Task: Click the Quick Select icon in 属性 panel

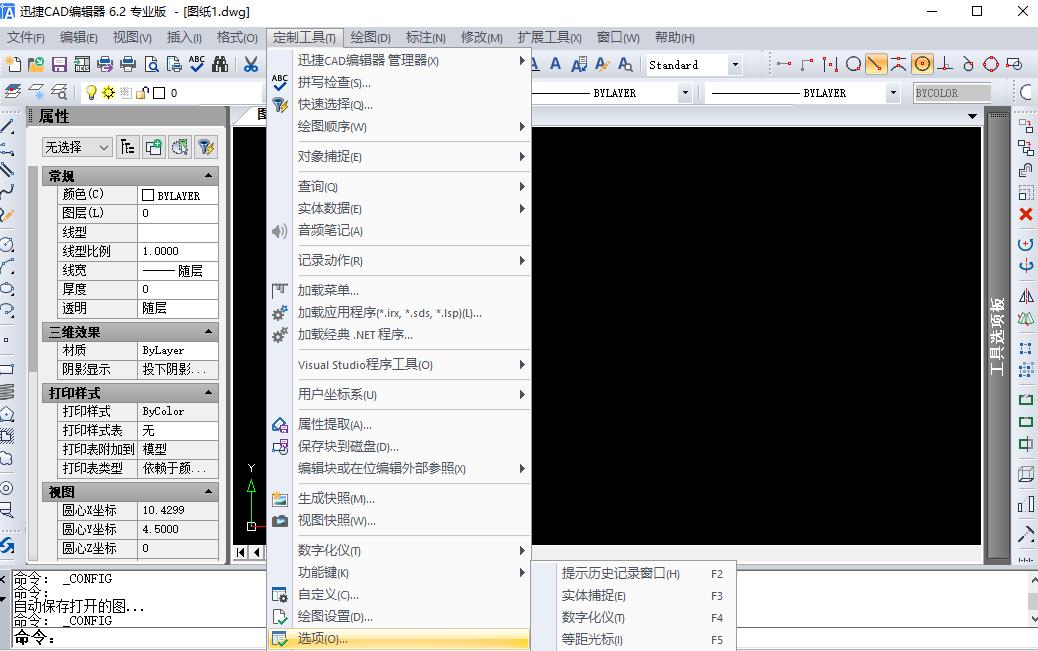Action: (x=205, y=147)
